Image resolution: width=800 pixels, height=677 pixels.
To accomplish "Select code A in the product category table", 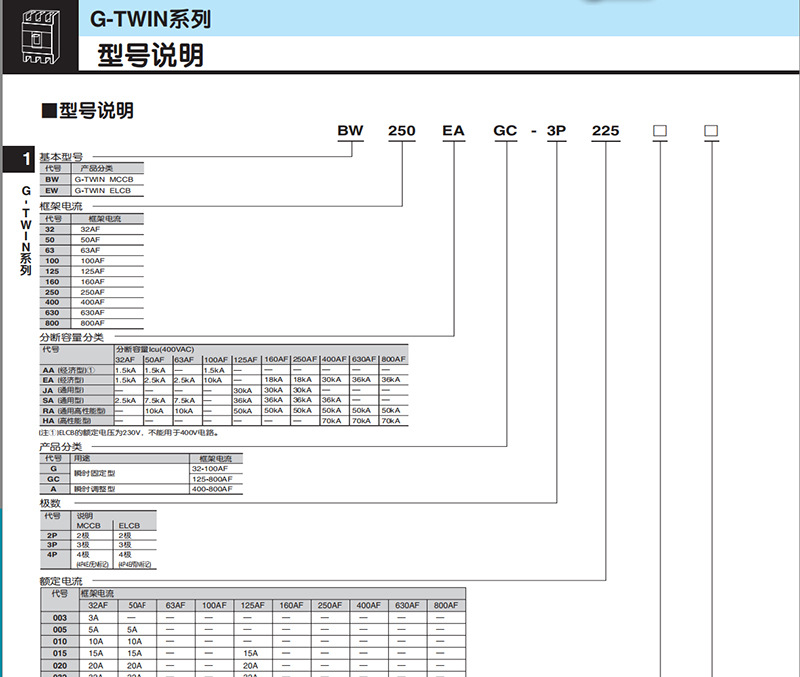I will pyautogui.click(x=53, y=489).
